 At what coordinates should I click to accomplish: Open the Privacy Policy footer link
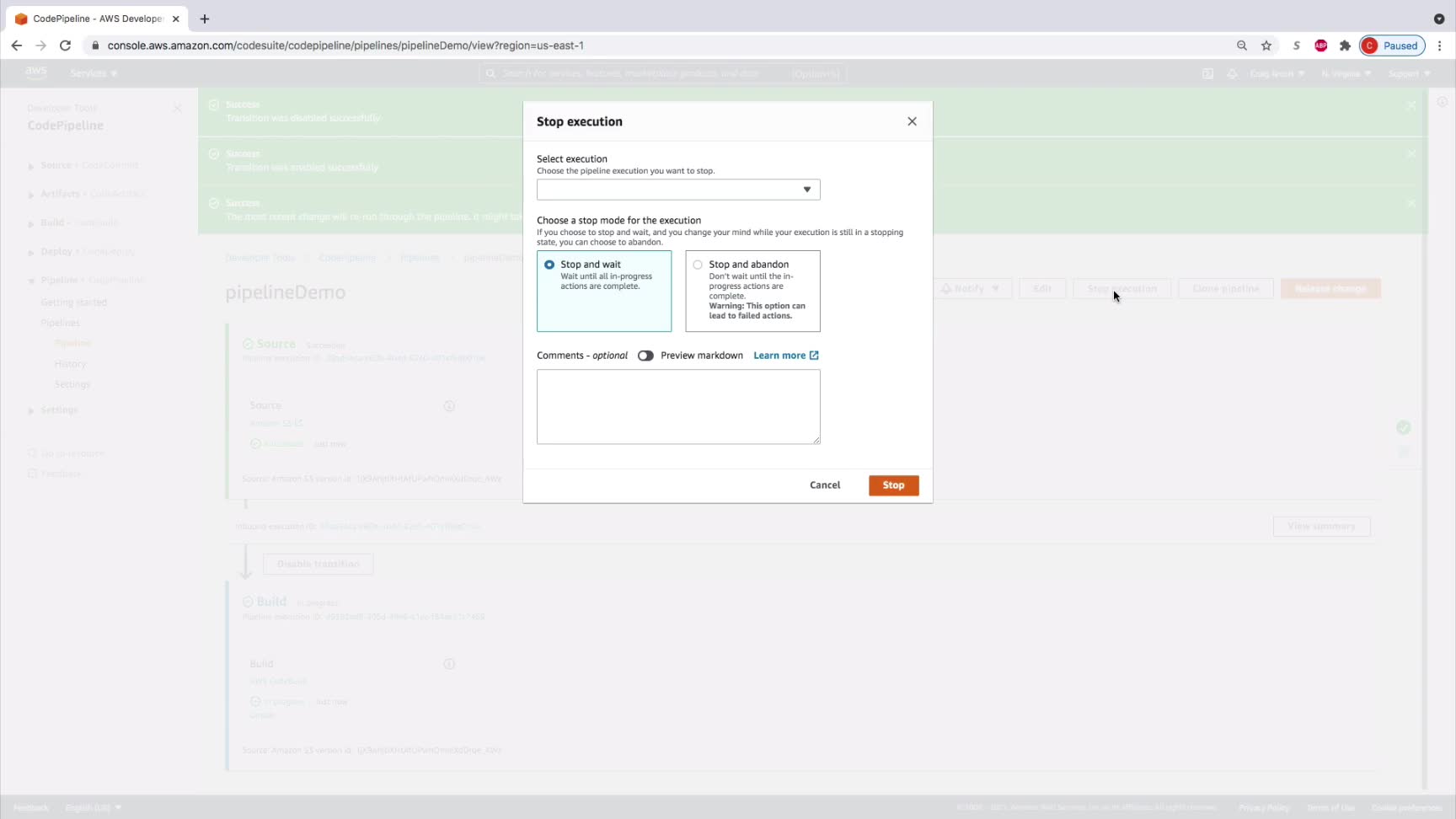1264,807
